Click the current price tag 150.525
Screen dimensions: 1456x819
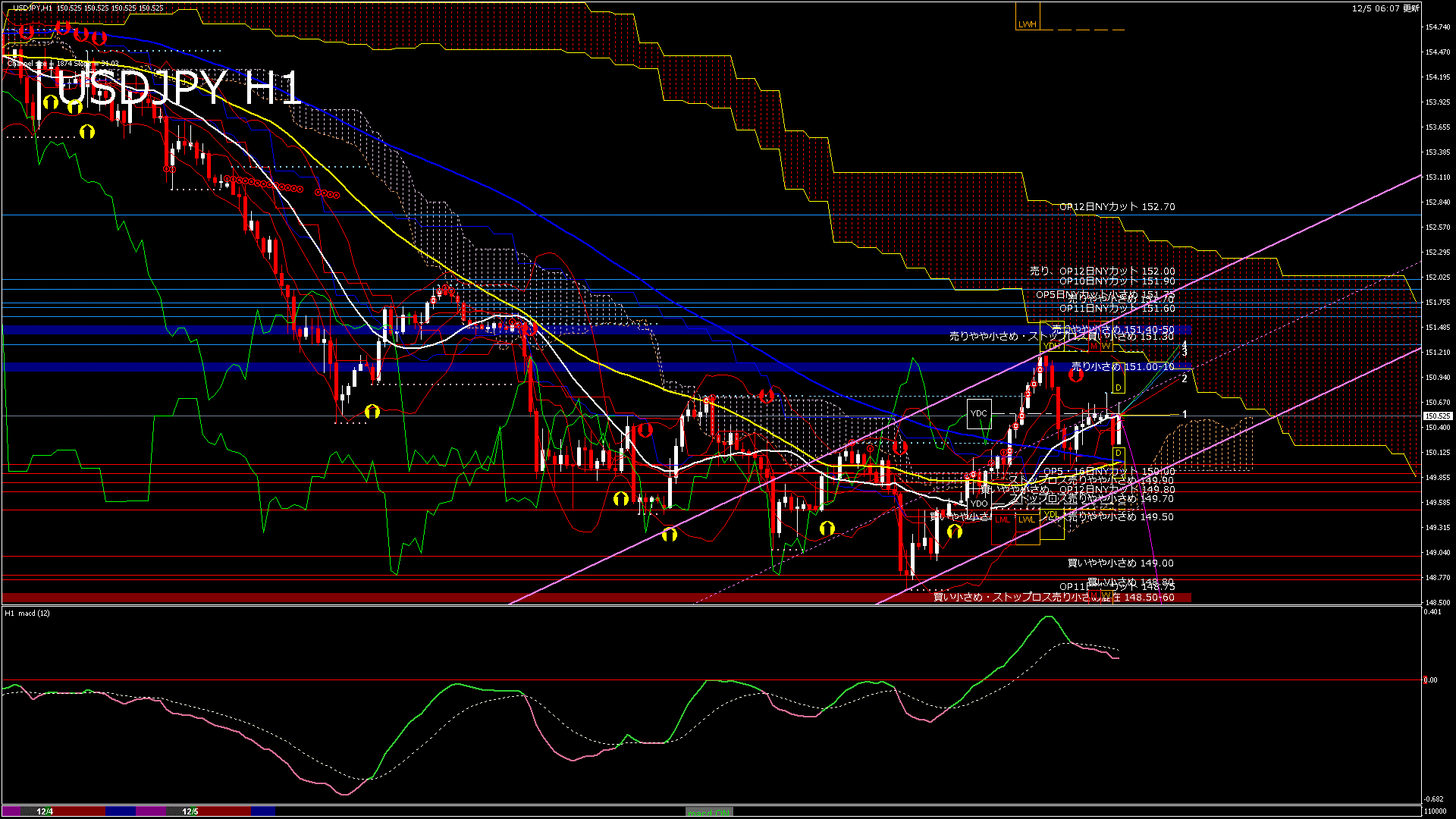pyautogui.click(x=1437, y=416)
